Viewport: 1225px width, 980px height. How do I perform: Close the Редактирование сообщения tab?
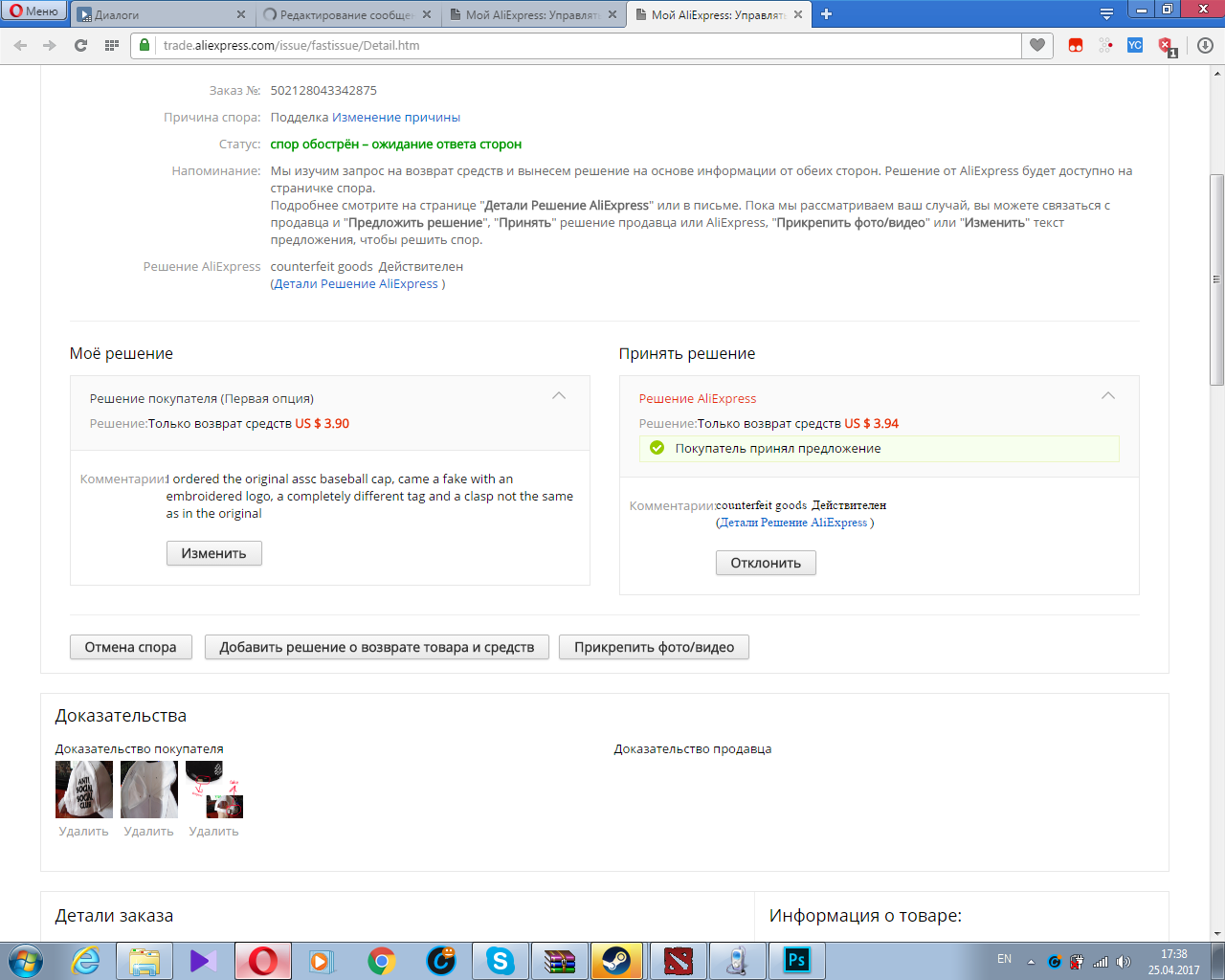426,14
